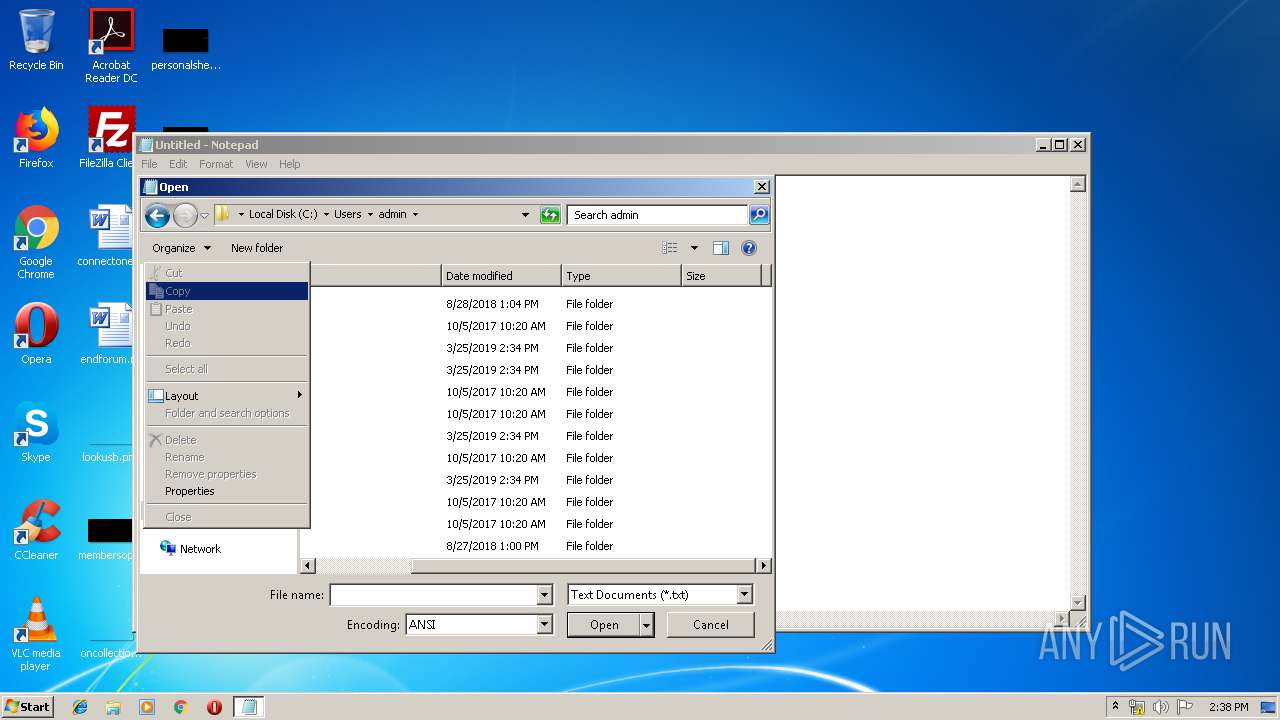Click the green Refresh button beside address bar

550,215
